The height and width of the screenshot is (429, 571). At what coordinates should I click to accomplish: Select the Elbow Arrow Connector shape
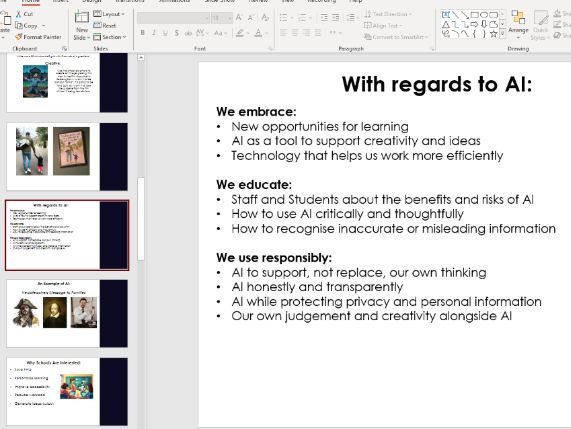[465, 24]
